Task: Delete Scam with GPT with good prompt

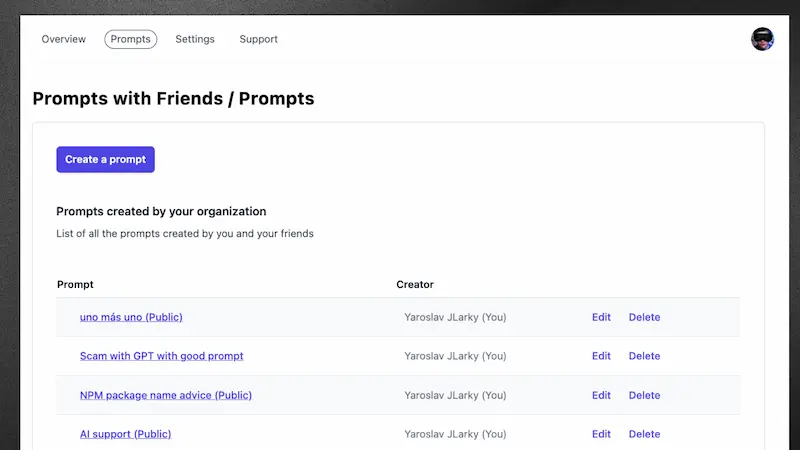Action: 644,356
